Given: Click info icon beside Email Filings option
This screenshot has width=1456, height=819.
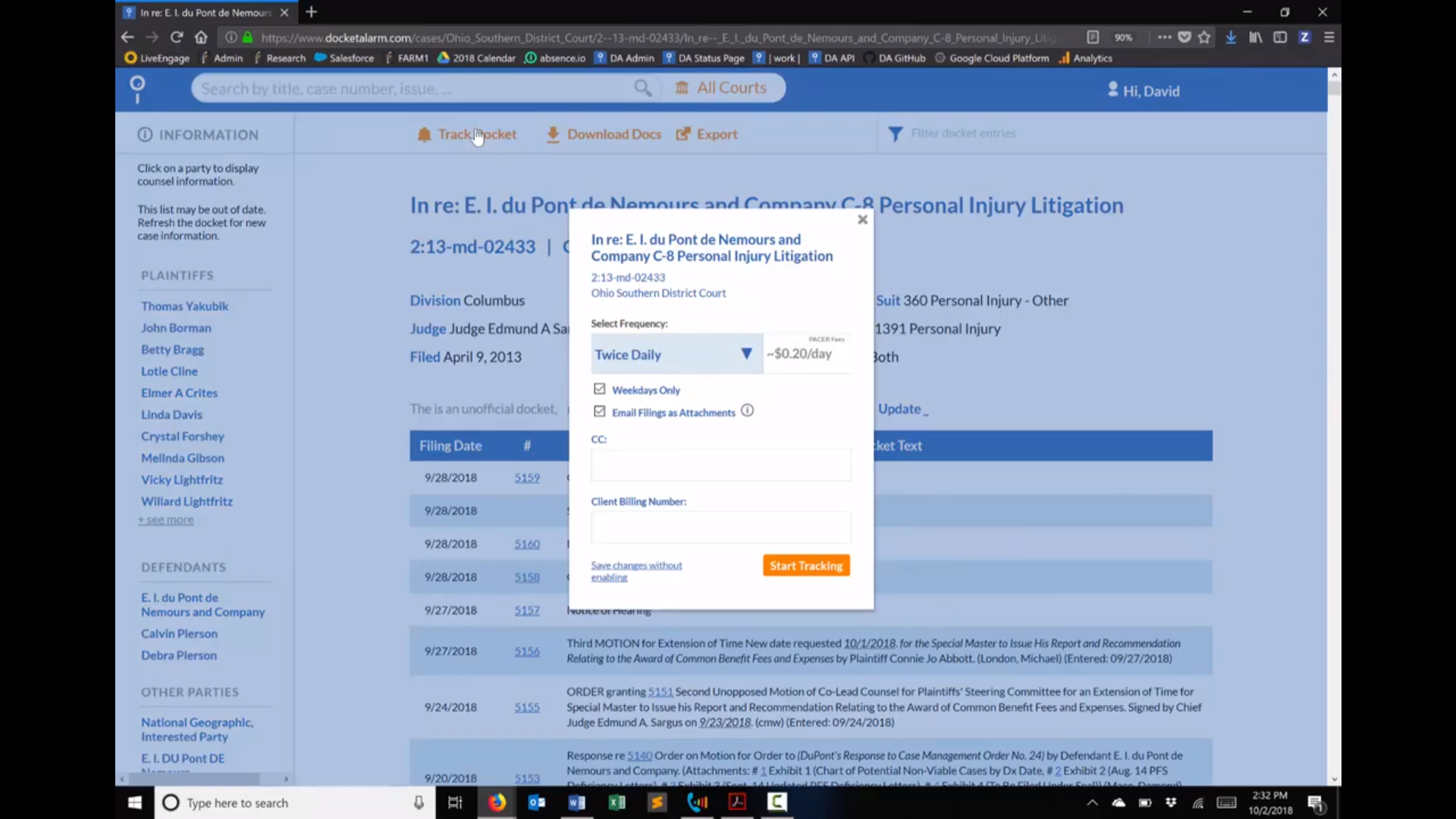Looking at the screenshot, I should [x=747, y=411].
